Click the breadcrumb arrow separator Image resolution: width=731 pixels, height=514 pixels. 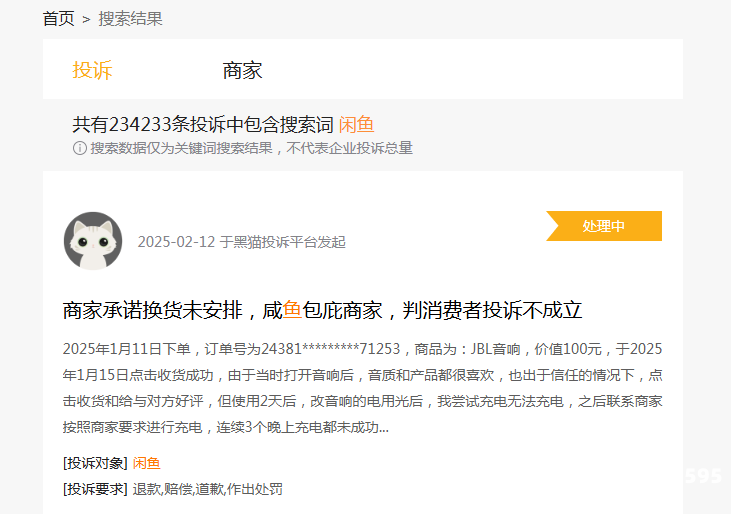coord(86,19)
